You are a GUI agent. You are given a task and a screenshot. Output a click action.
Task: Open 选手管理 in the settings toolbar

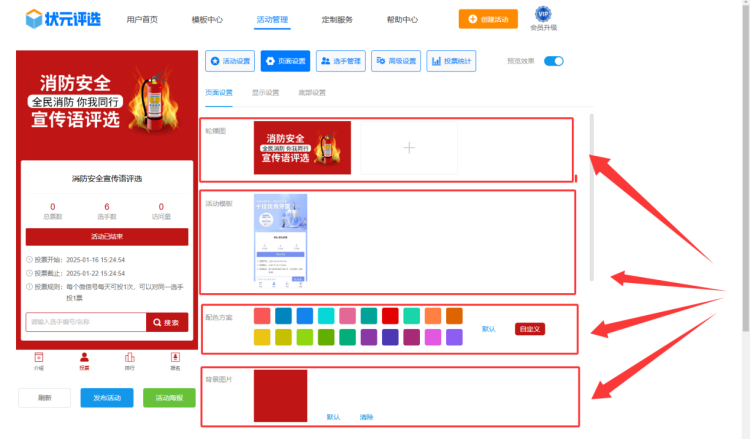[x=340, y=61]
